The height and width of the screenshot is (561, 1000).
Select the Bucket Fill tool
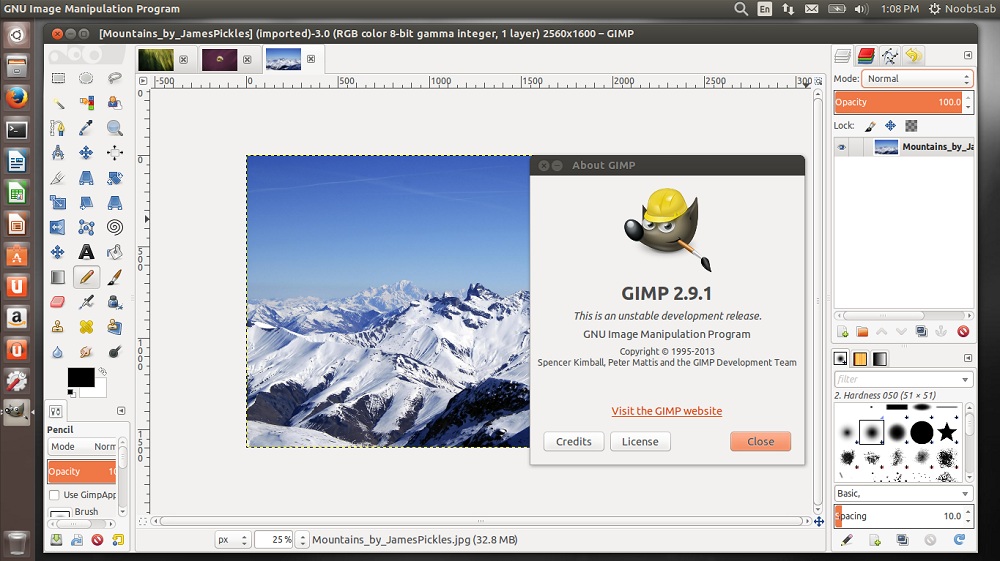(x=115, y=252)
